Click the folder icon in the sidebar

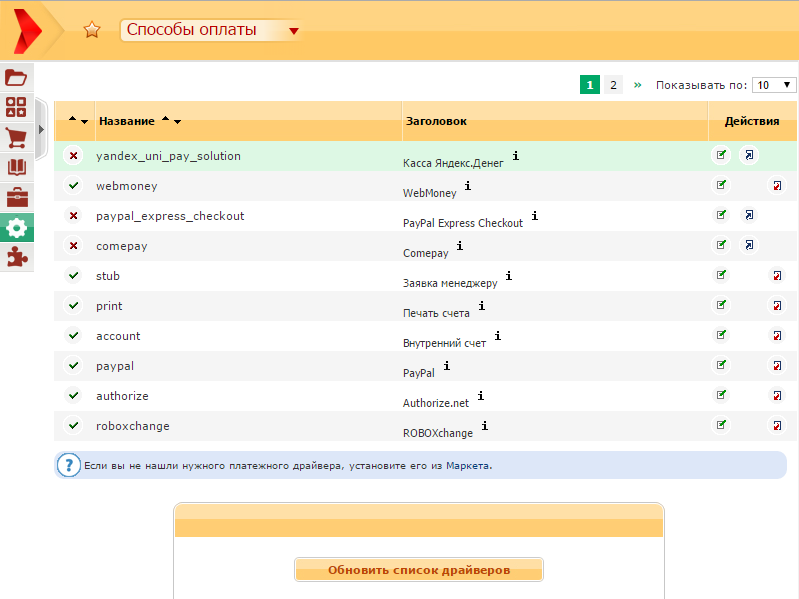16,77
